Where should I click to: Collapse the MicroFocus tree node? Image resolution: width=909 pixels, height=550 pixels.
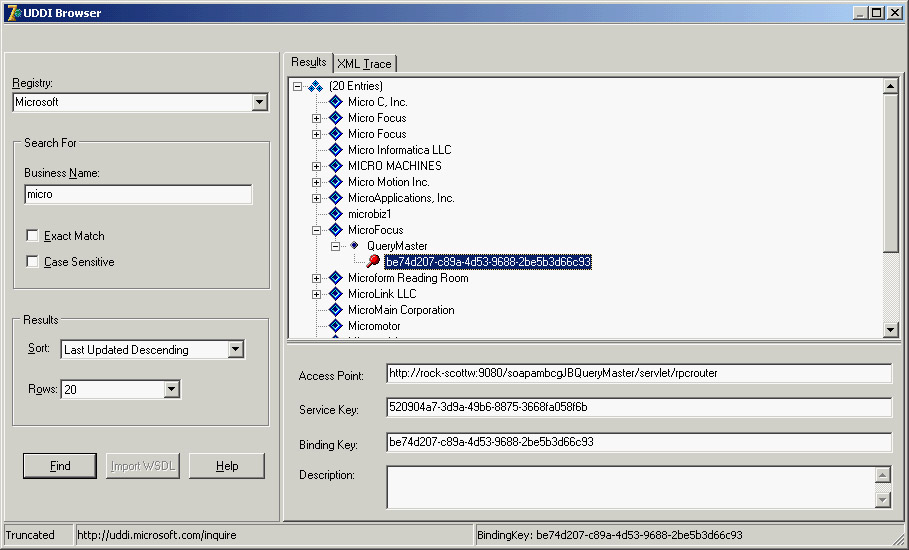(x=316, y=230)
